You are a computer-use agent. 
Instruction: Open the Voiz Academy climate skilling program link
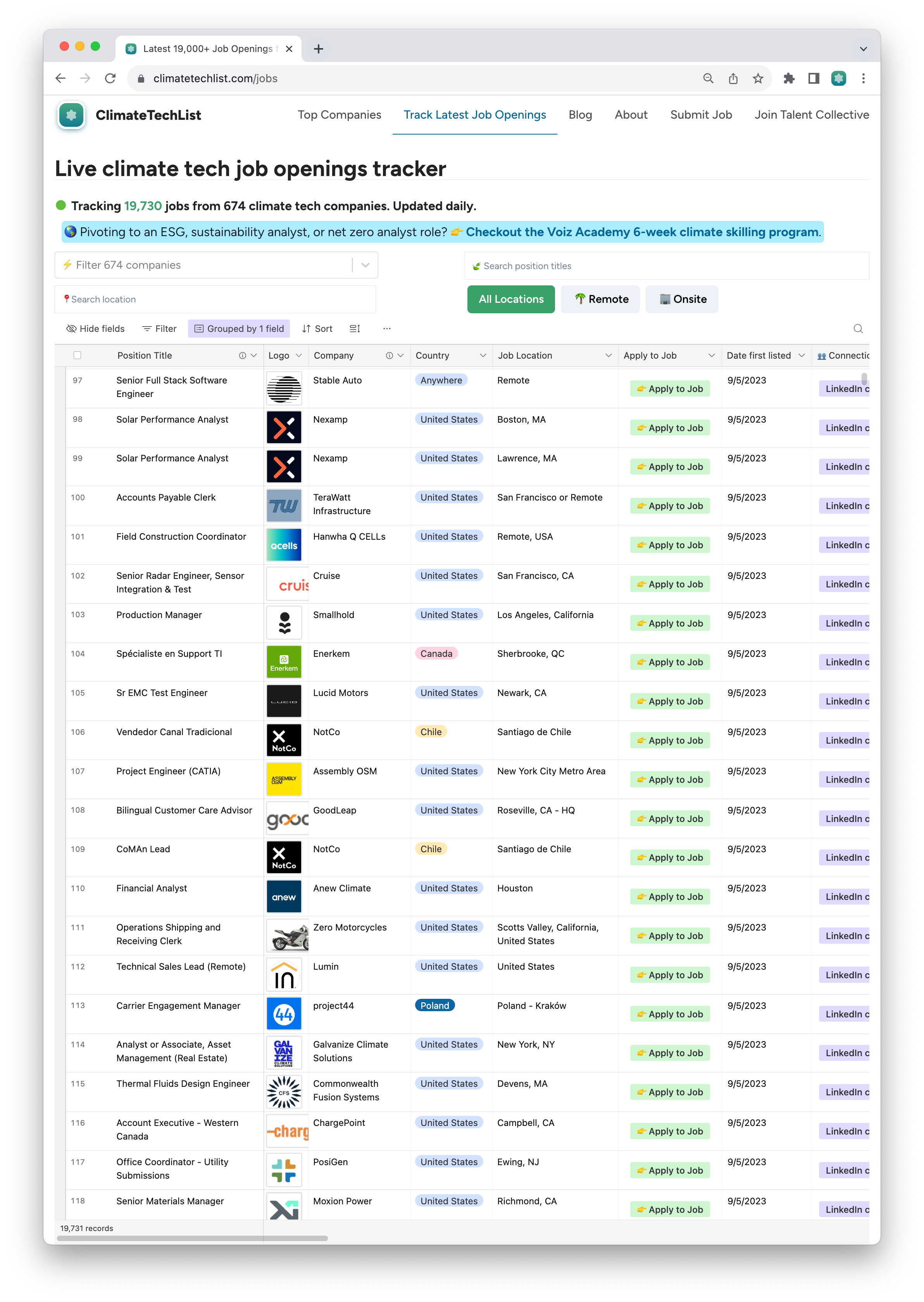(643, 232)
